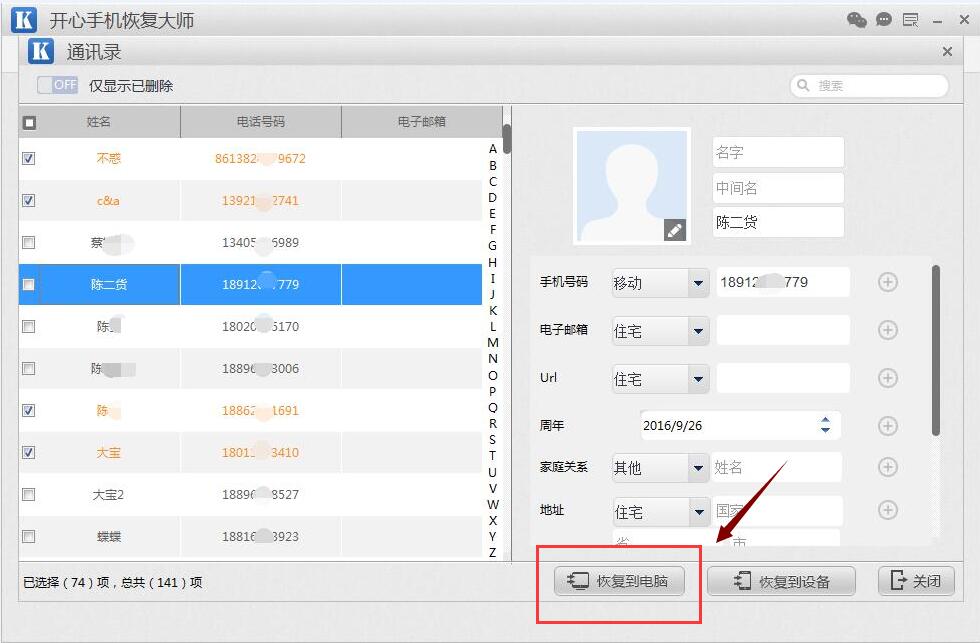Click the pencil edit icon on avatar

(x=675, y=230)
